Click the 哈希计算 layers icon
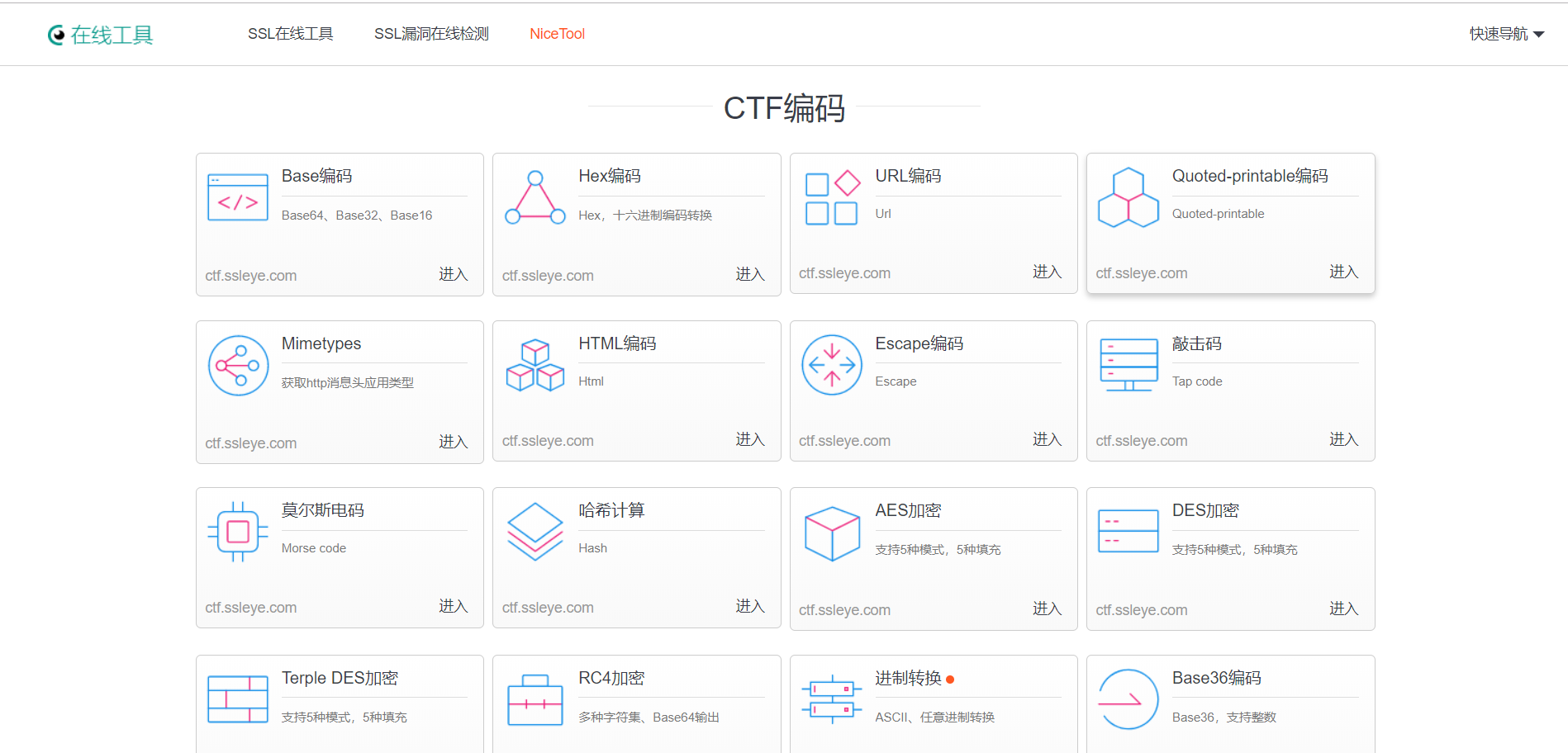This screenshot has height=753, width=1568. point(535,532)
